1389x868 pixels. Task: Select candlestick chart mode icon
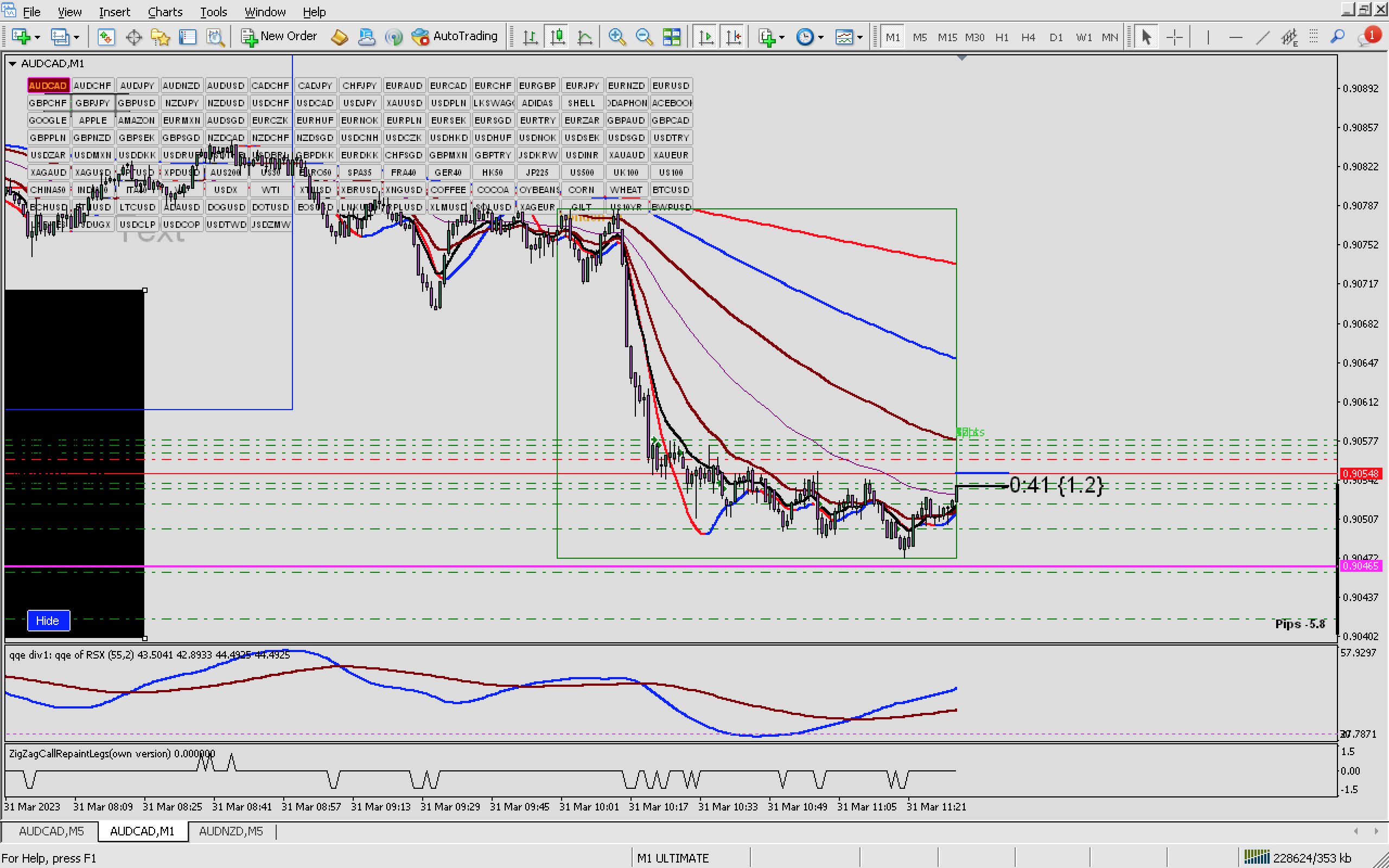pyautogui.click(x=557, y=37)
